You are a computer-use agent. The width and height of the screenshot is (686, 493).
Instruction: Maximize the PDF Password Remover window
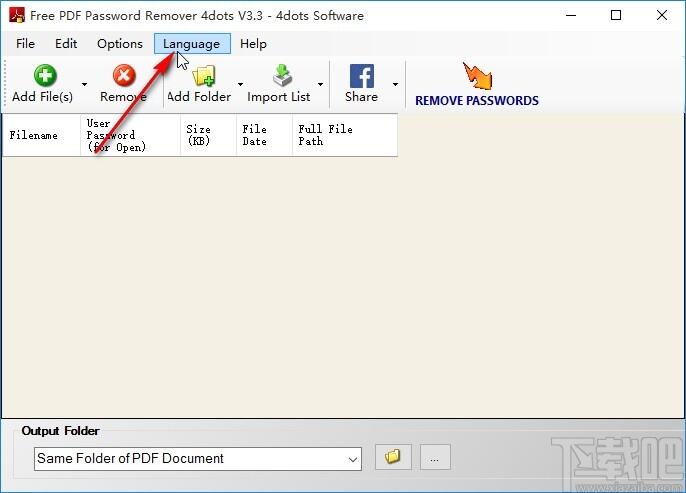[x=616, y=15]
